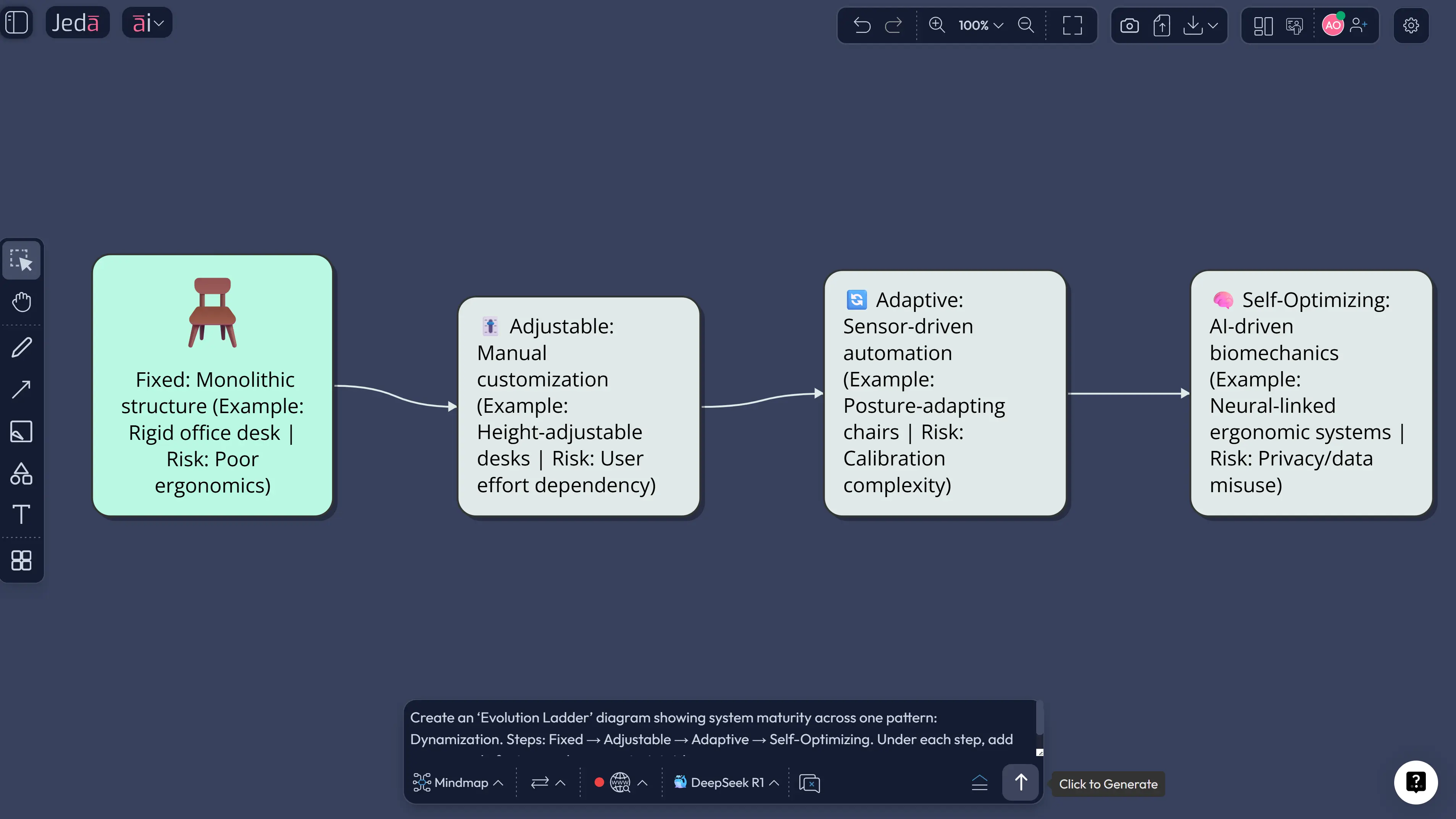Take a screenshot of the canvas

(x=1129, y=25)
